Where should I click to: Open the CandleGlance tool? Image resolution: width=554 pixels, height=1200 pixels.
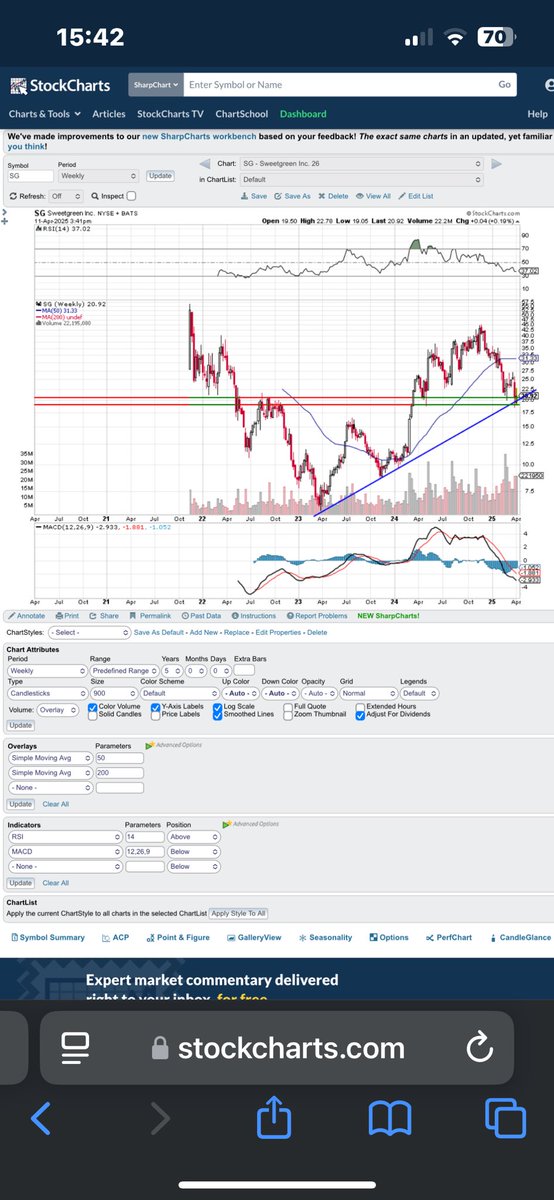click(520, 938)
